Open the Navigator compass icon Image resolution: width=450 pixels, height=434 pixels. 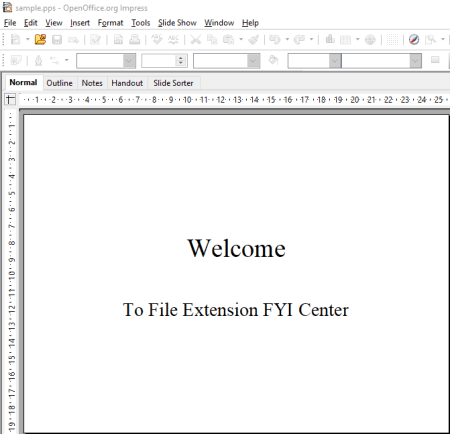pos(414,40)
